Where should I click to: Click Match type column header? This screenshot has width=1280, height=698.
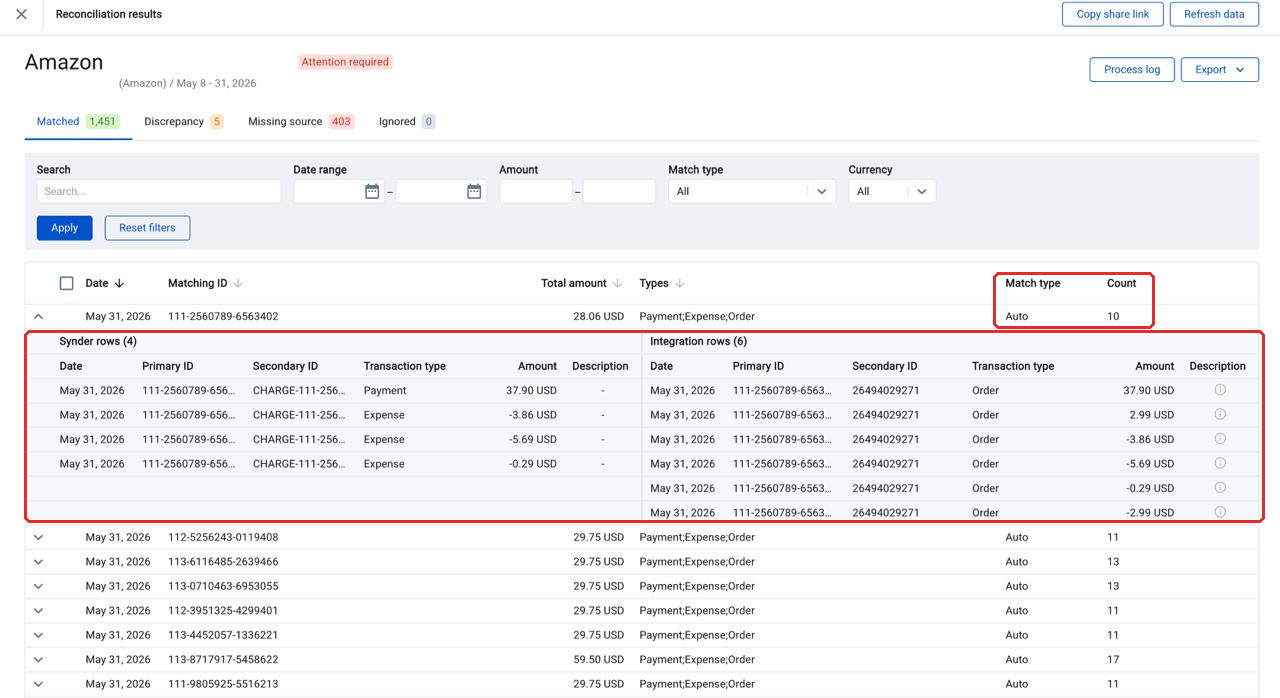[x=1032, y=283]
